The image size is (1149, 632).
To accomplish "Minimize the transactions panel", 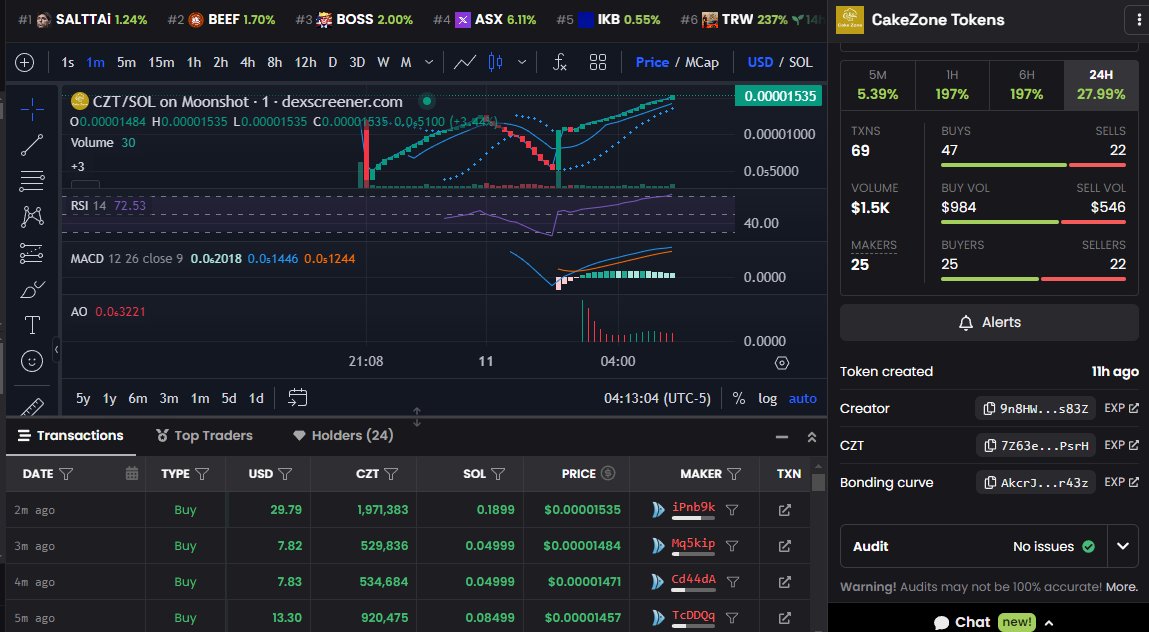I will coord(782,437).
